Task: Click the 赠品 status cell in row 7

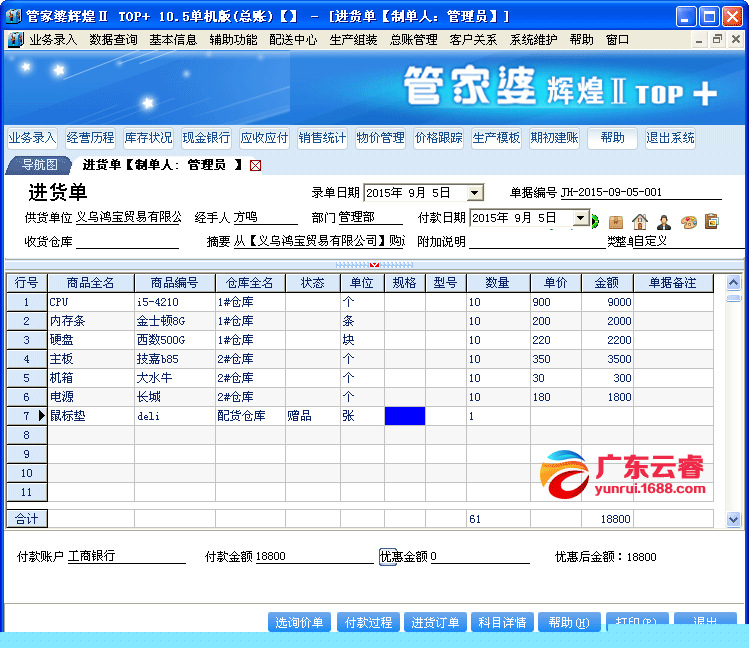Action: coord(313,416)
